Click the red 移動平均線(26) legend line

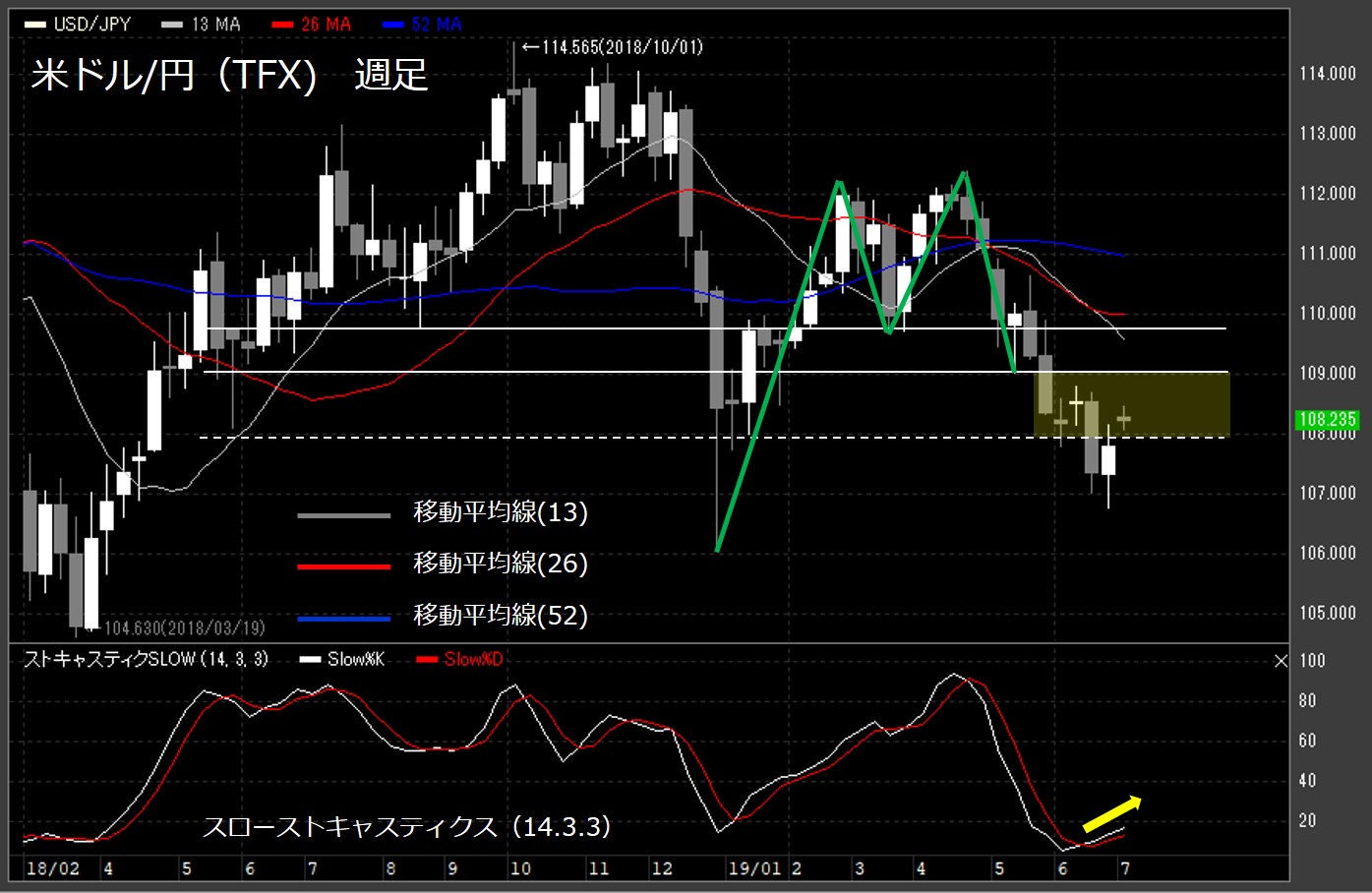[344, 566]
